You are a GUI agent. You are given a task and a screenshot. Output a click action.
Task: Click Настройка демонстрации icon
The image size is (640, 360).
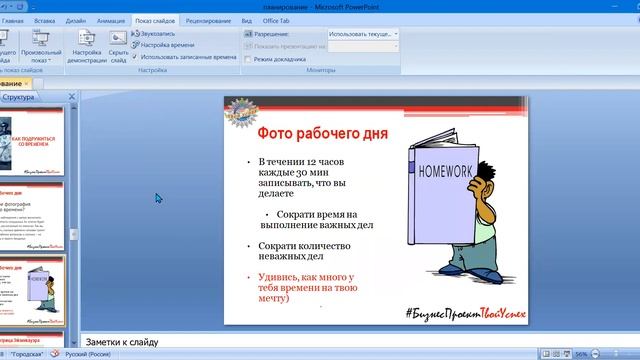pyautogui.click(x=87, y=38)
